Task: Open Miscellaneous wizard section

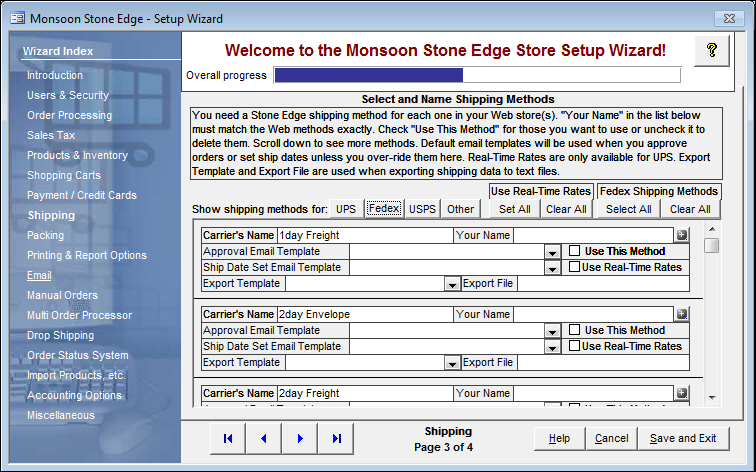Action: [x=61, y=415]
